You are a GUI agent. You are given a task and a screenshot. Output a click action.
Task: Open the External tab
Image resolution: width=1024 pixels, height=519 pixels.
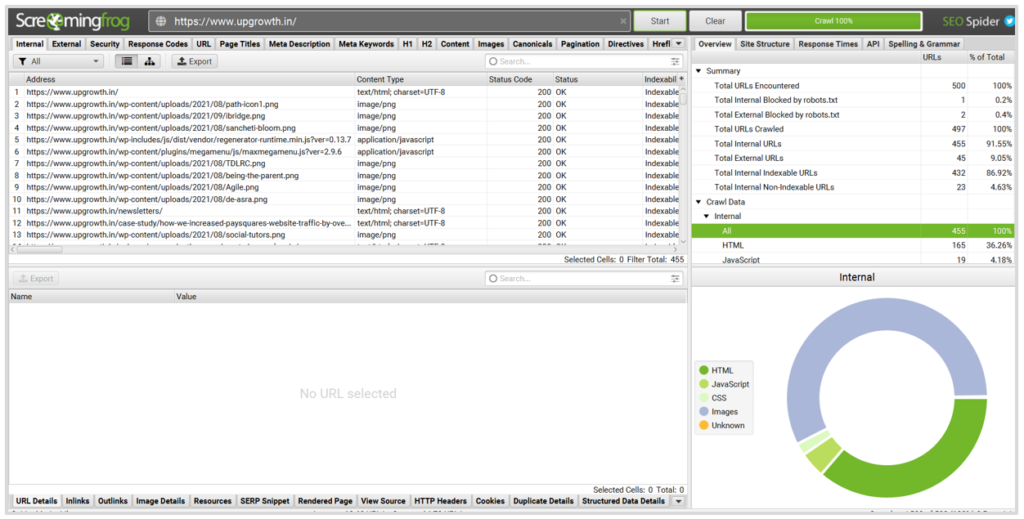tap(67, 44)
